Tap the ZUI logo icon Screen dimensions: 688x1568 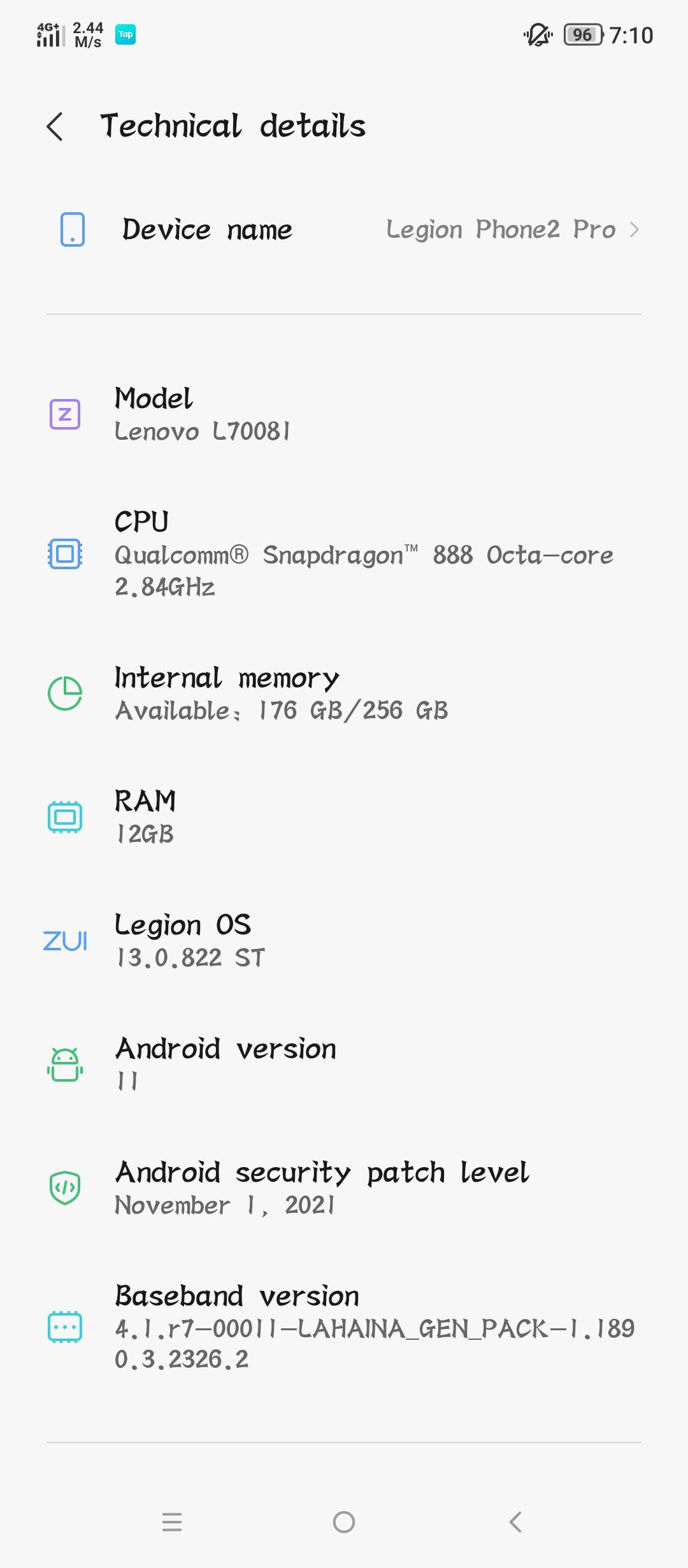coord(65,941)
